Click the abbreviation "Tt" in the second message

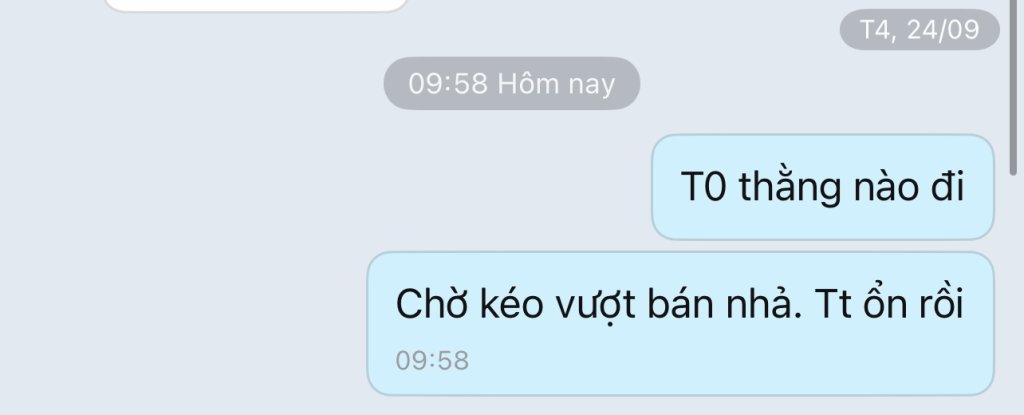tap(834, 305)
